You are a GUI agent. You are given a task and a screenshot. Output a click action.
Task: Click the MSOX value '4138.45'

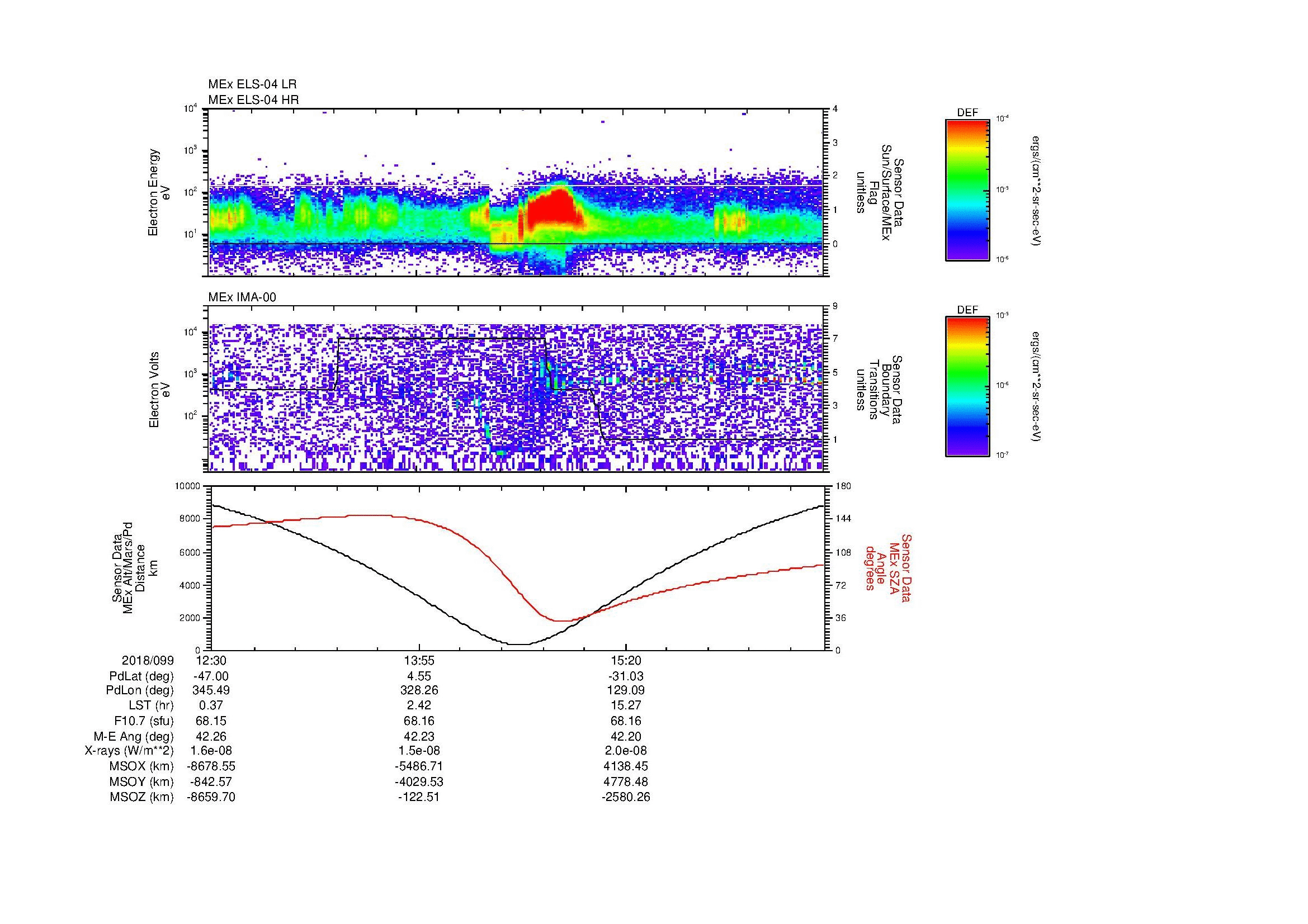pos(626,766)
